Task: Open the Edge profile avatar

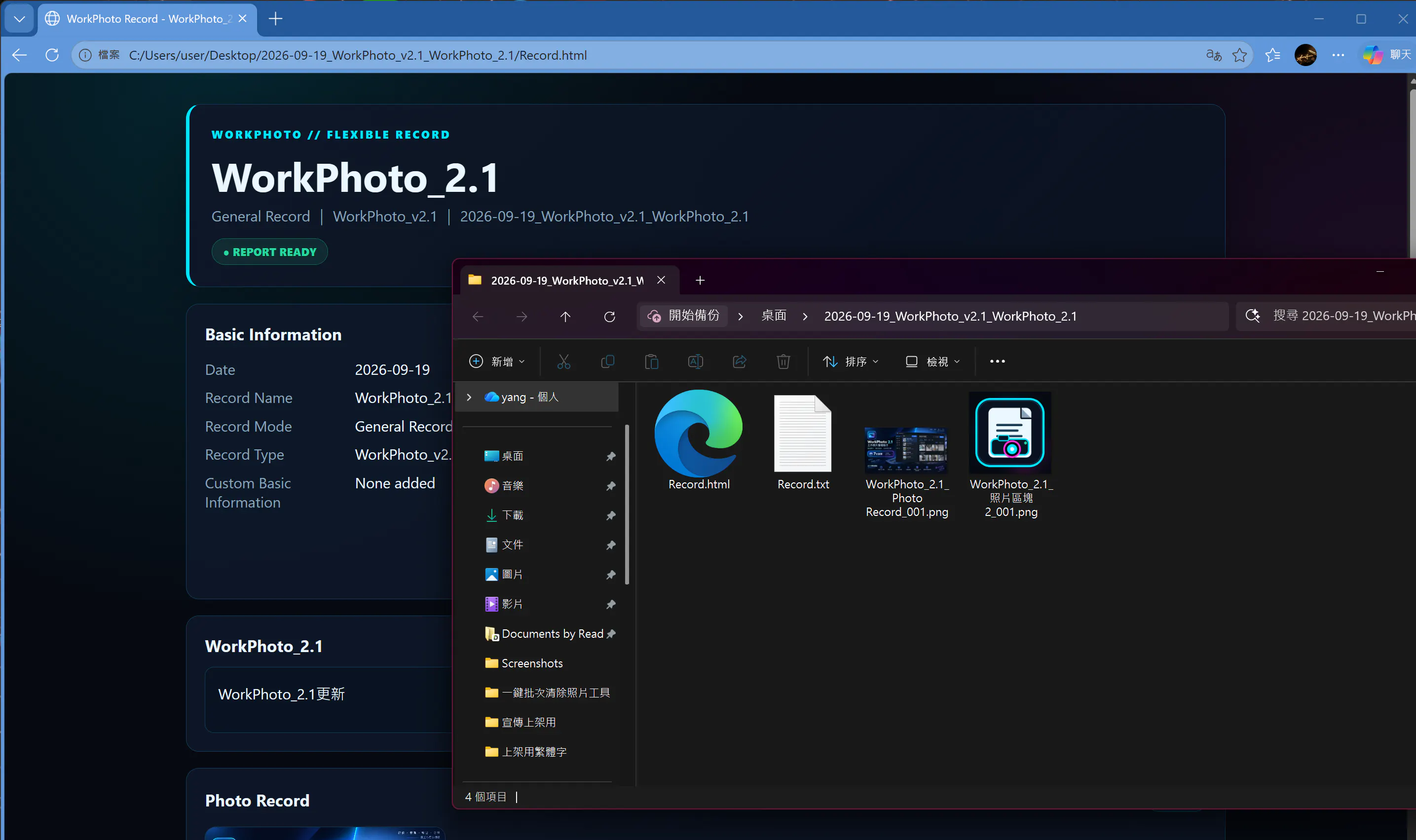Action: click(x=1305, y=55)
